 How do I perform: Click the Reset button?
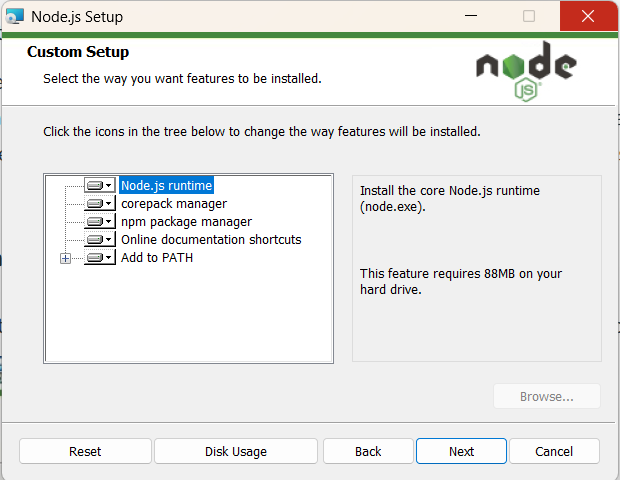pyautogui.click(x=85, y=451)
